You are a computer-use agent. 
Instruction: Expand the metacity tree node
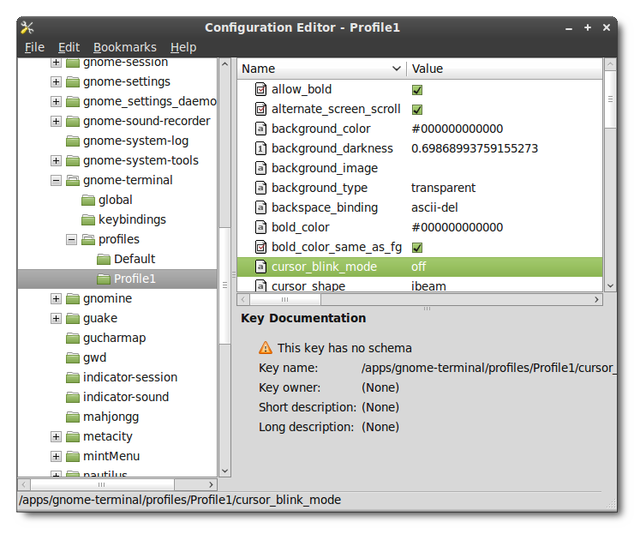56,437
